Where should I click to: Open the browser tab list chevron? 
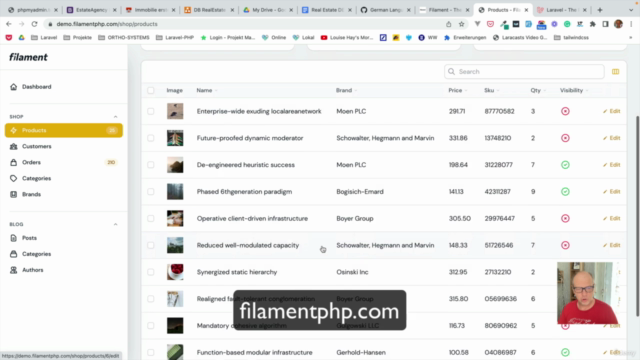(x=631, y=10)
